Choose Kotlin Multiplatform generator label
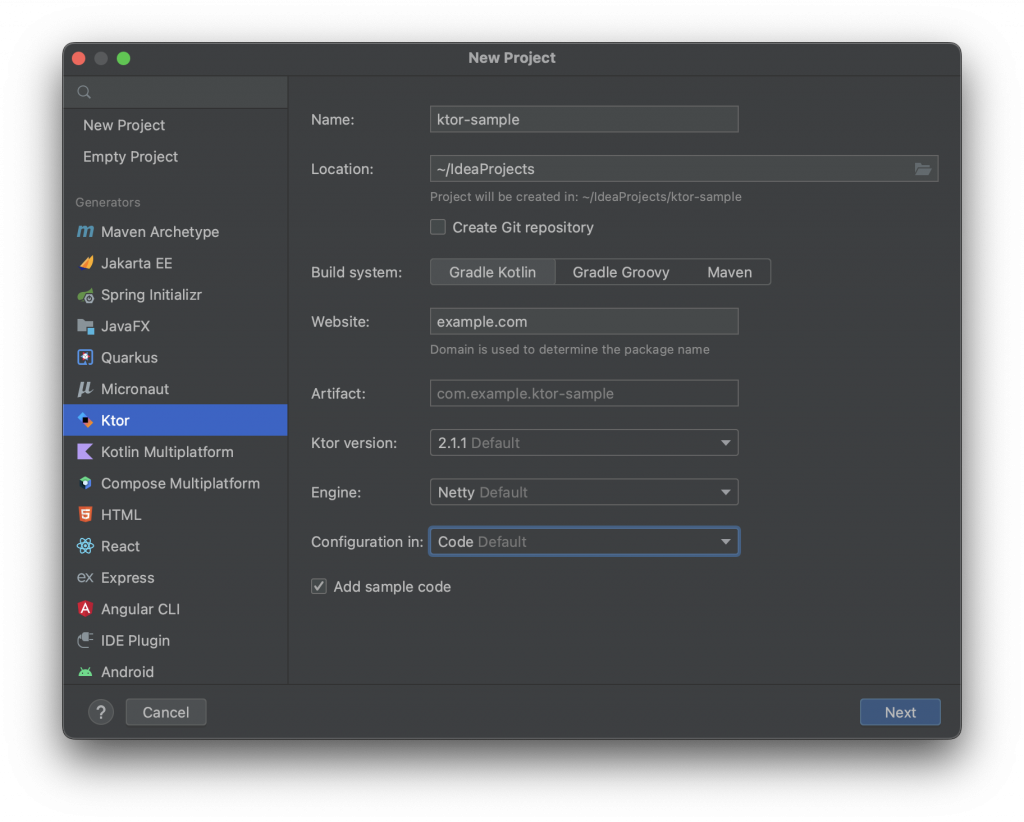 coord(167,452)
